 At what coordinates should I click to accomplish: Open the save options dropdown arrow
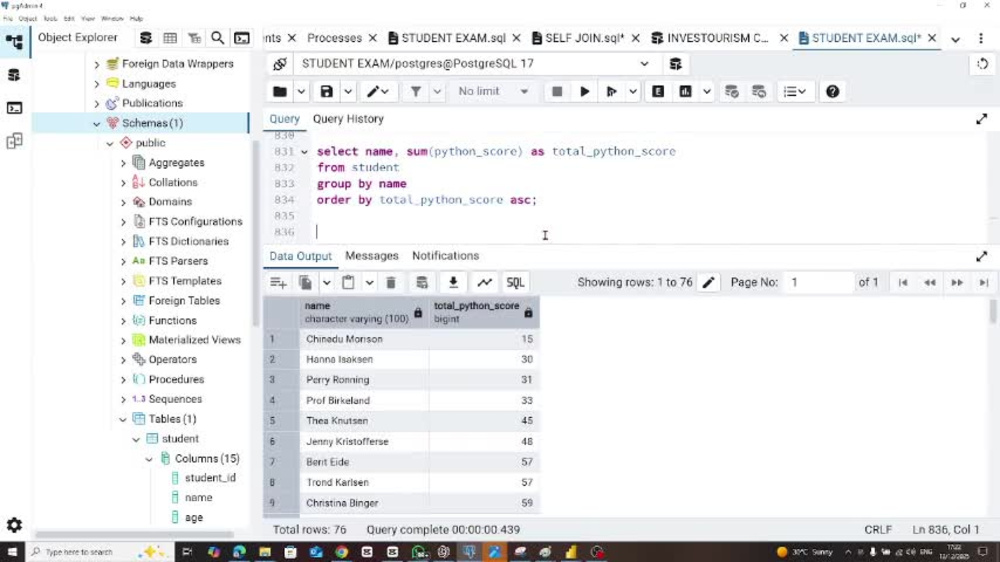tap(348, 92)
